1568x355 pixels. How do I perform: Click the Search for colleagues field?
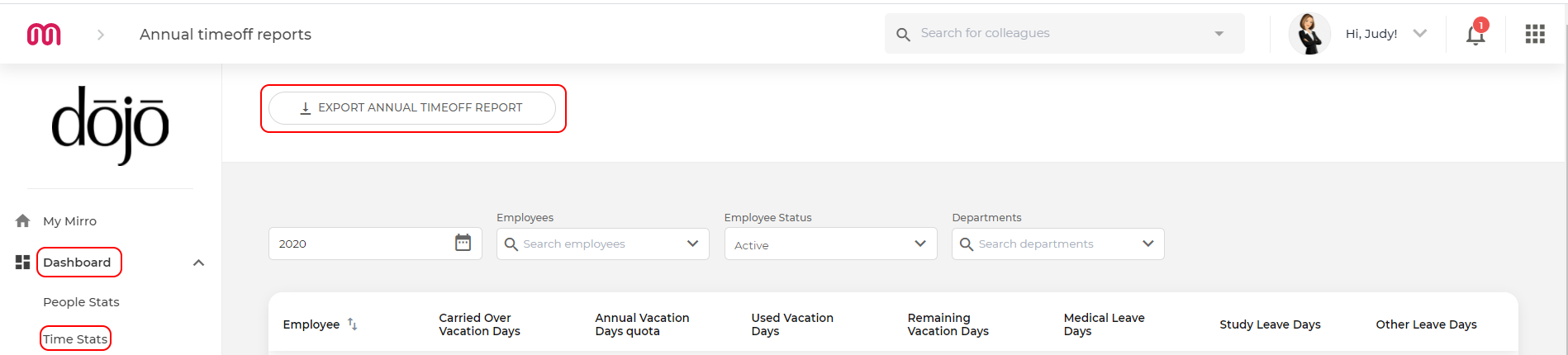(1064, 33)
